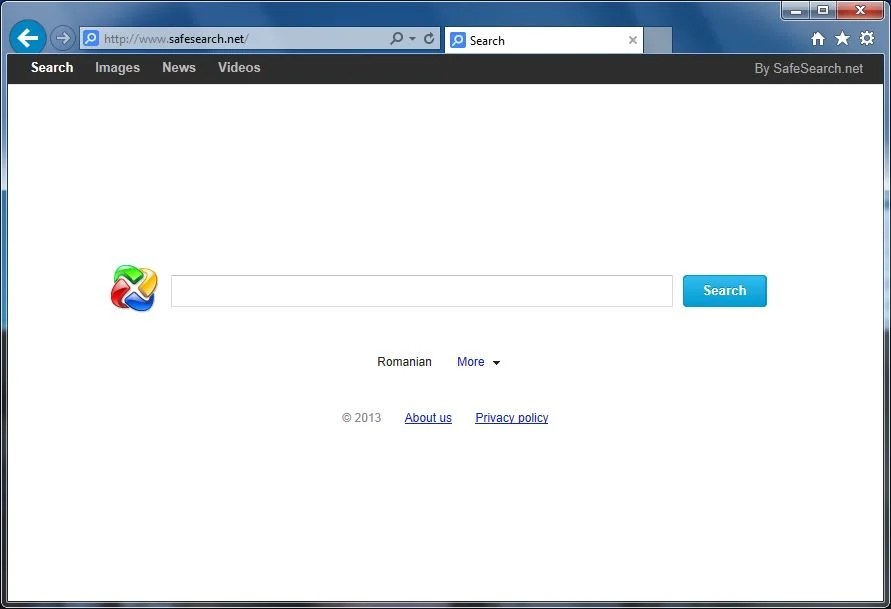Open the About us link
The width and height of the screenshot is (891, 609).
(428, 418)
